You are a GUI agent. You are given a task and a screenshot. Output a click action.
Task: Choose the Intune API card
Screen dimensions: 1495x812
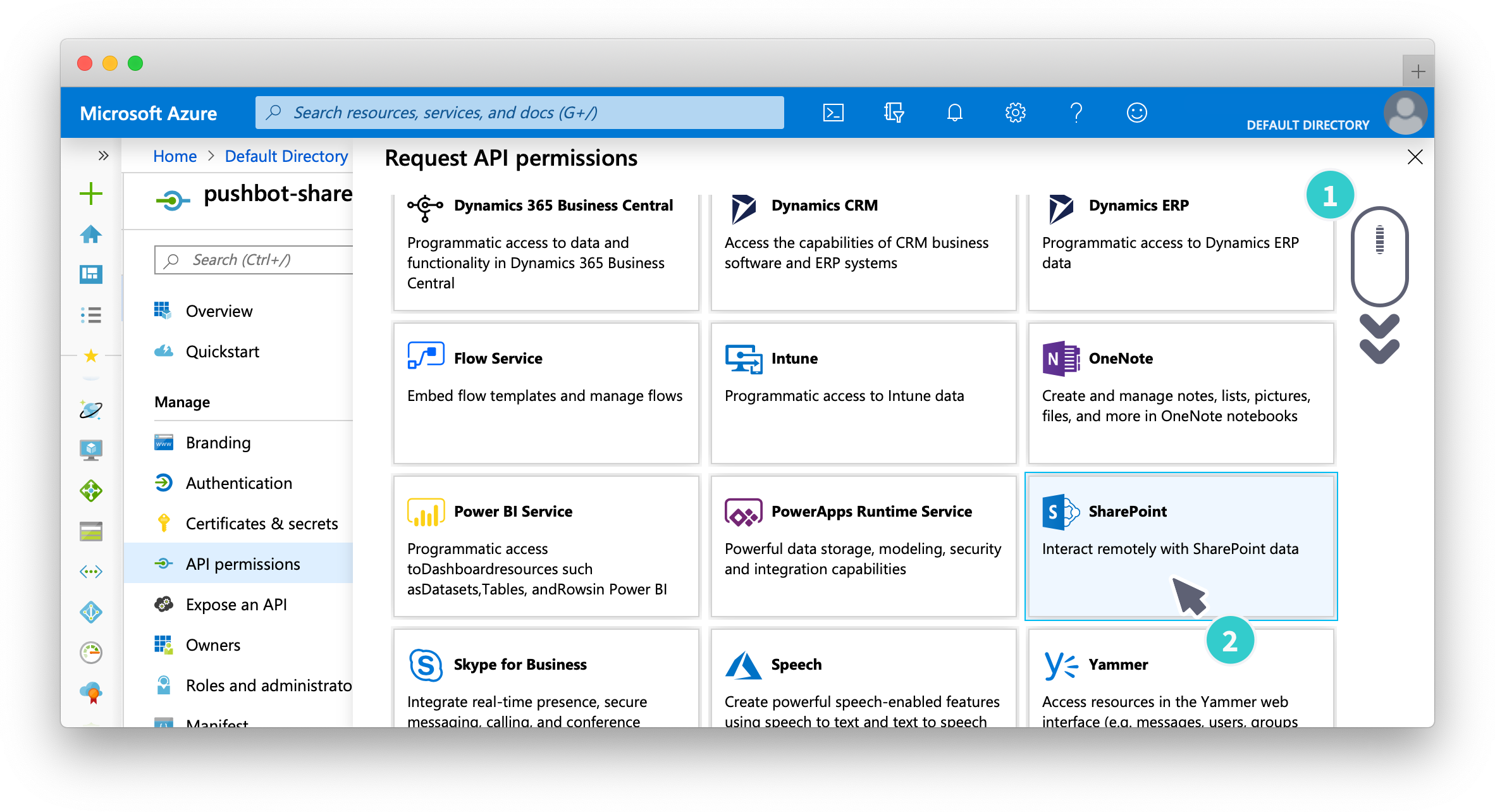864,393
